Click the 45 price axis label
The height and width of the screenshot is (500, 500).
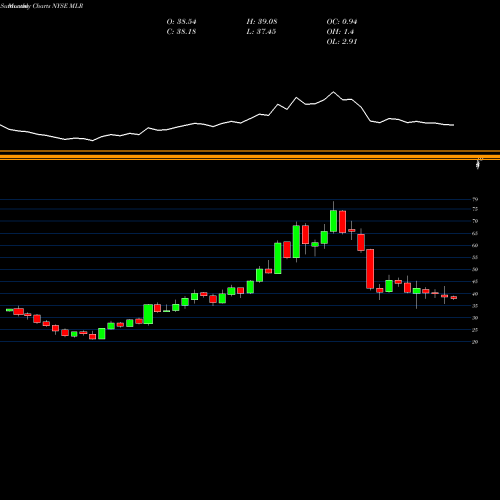pos(475,282)
